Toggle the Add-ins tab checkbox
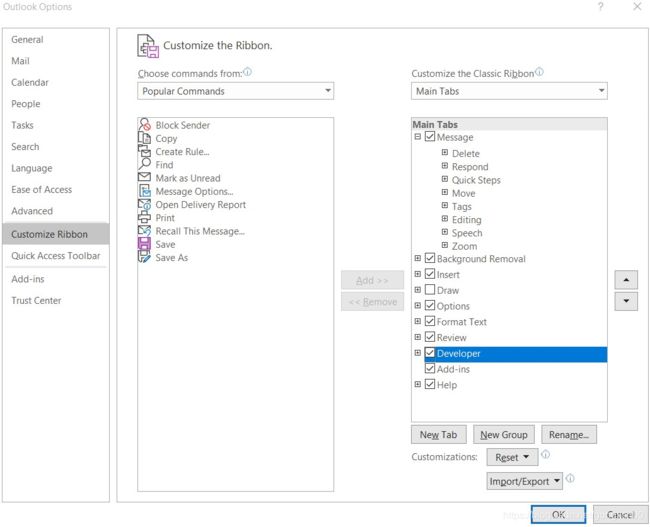The width and height of the screenshot is (650, 527). click(430, 369)
